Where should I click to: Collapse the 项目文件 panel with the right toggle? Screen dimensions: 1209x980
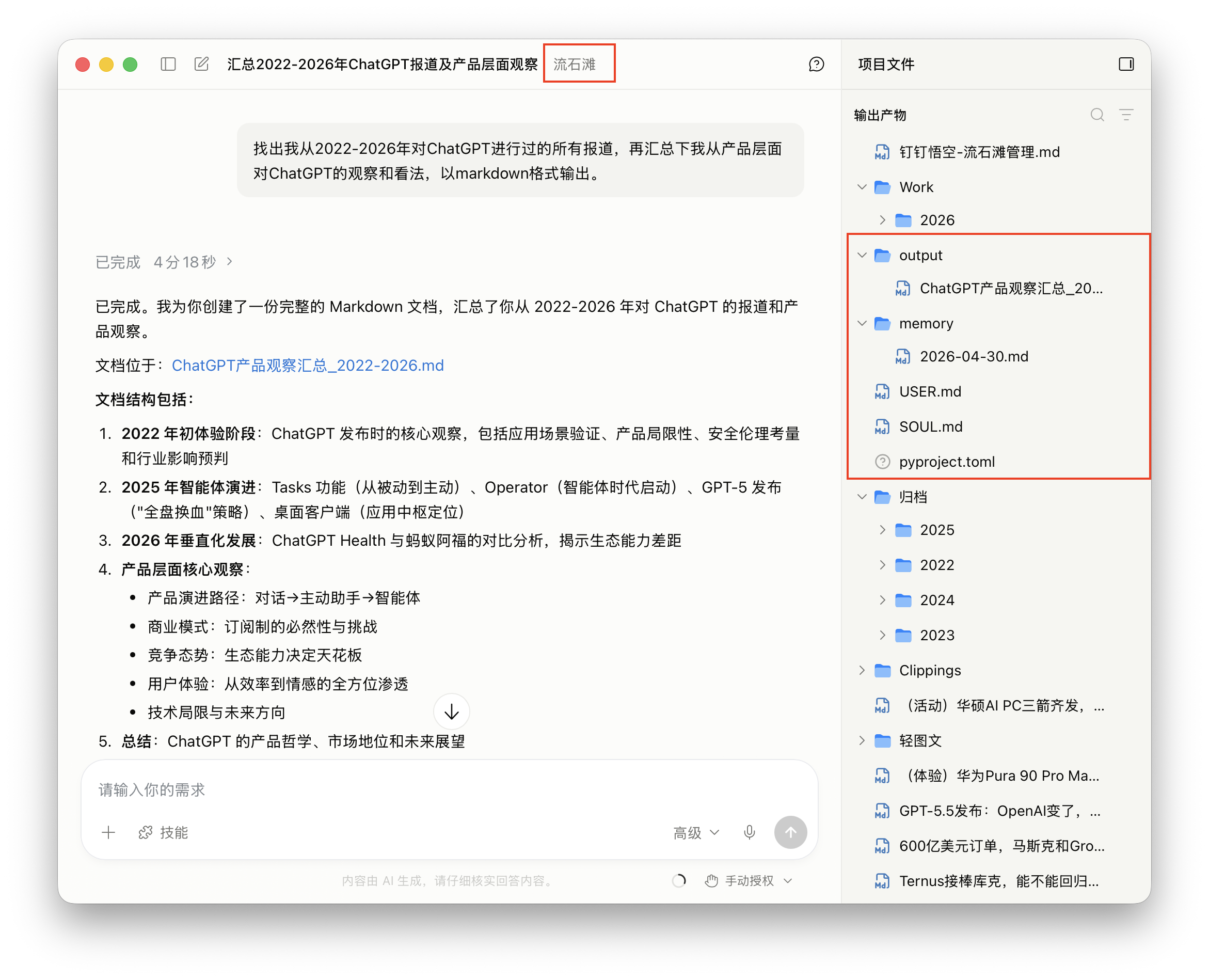point(1126,64)
